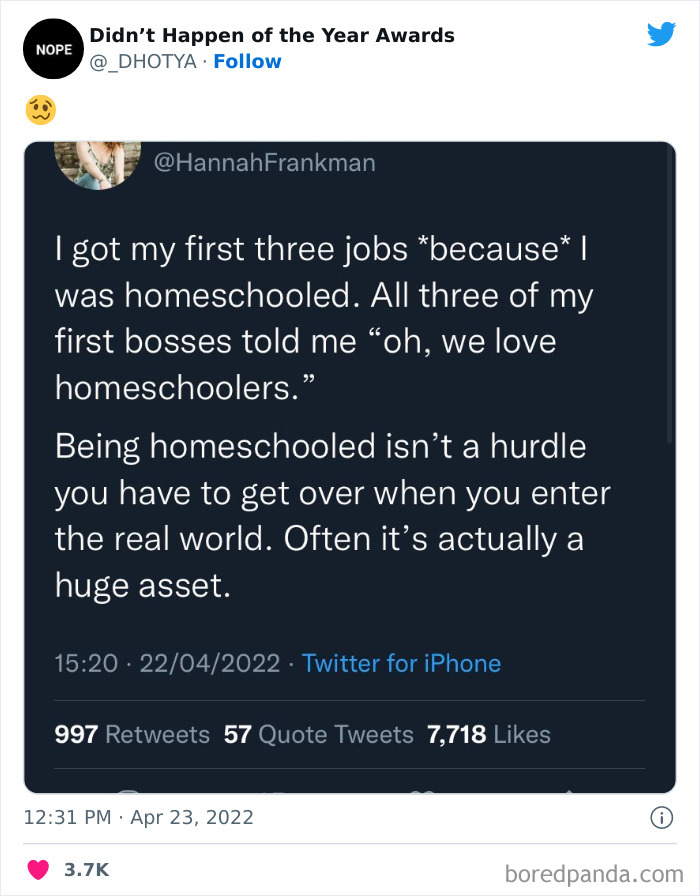Open HannahFrankman's profile photo
The height and width of the screenshot is (896, 700).
tap(96, 164)
